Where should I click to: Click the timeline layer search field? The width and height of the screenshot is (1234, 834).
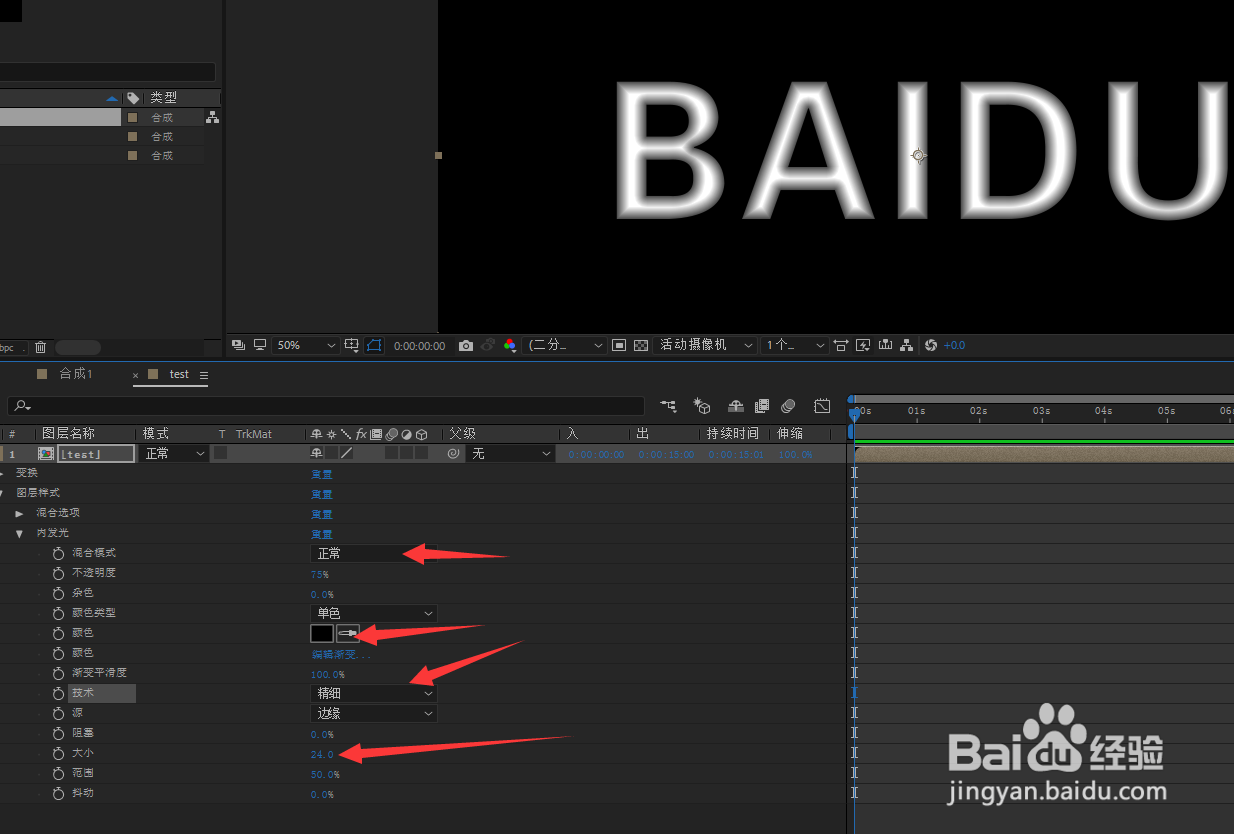coord(326,406)
